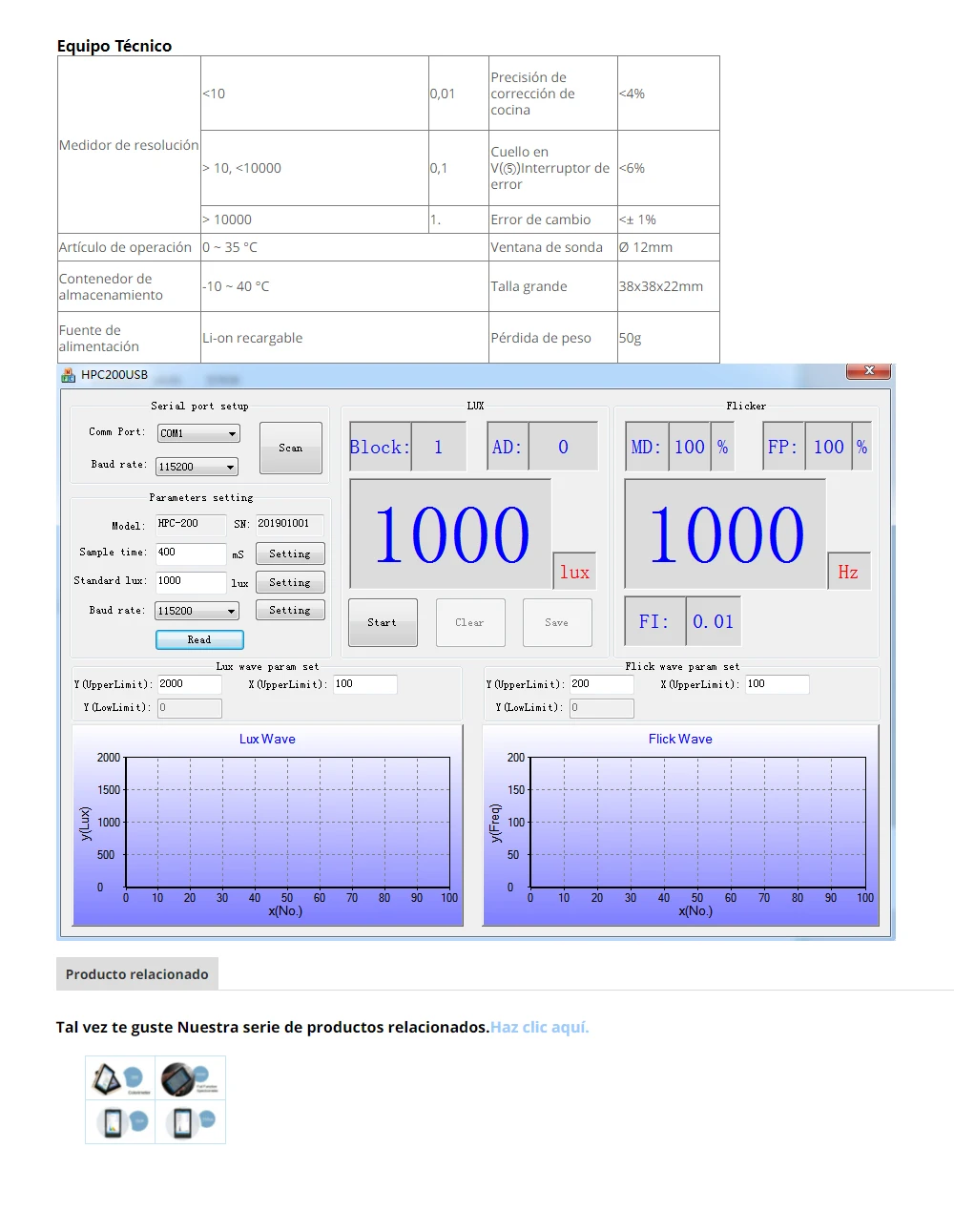This screenshot has height=1232, width=954.
Task: Click the '<6%' table cell
Action: 669,168
